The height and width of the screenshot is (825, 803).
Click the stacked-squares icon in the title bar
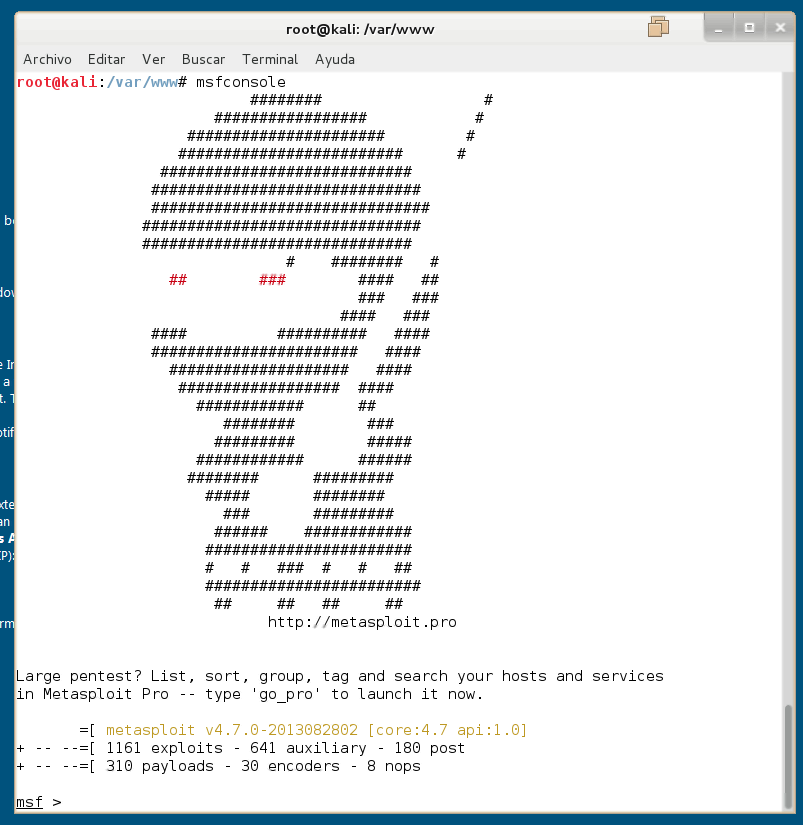pos(658,27)
